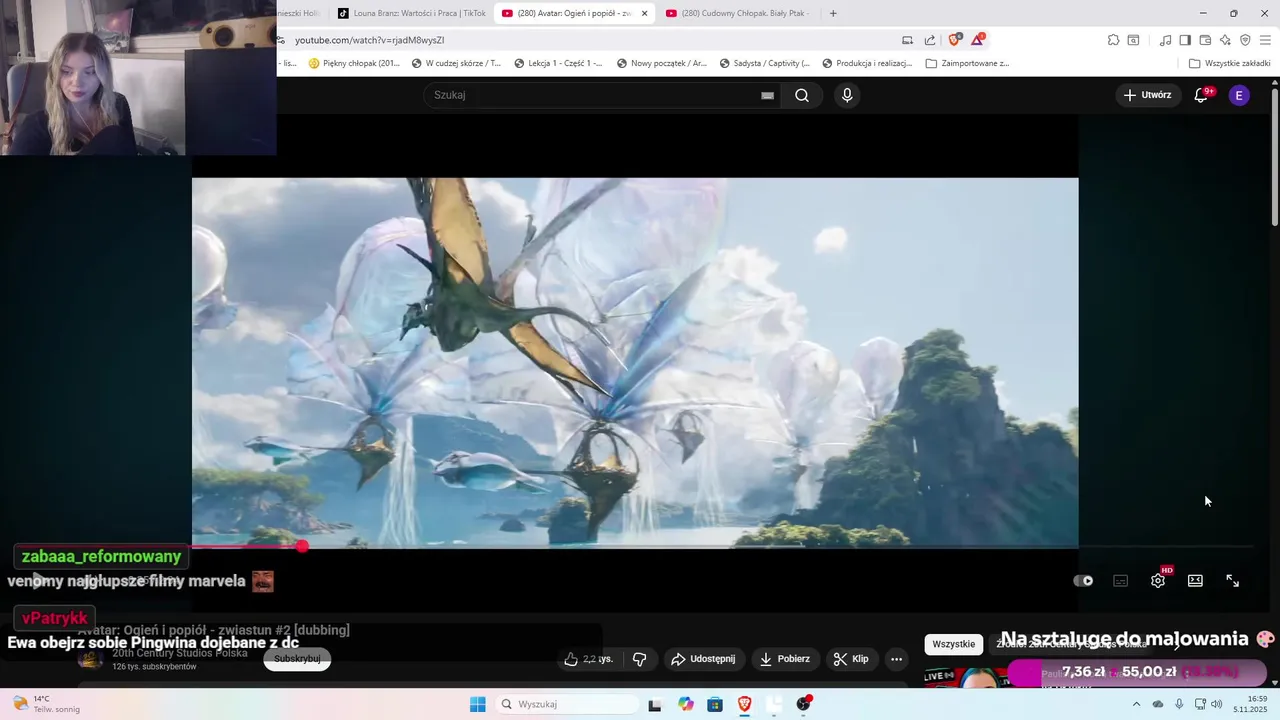
Task: Open Copilot from the taskbar
Action: (x=685, y=704)
